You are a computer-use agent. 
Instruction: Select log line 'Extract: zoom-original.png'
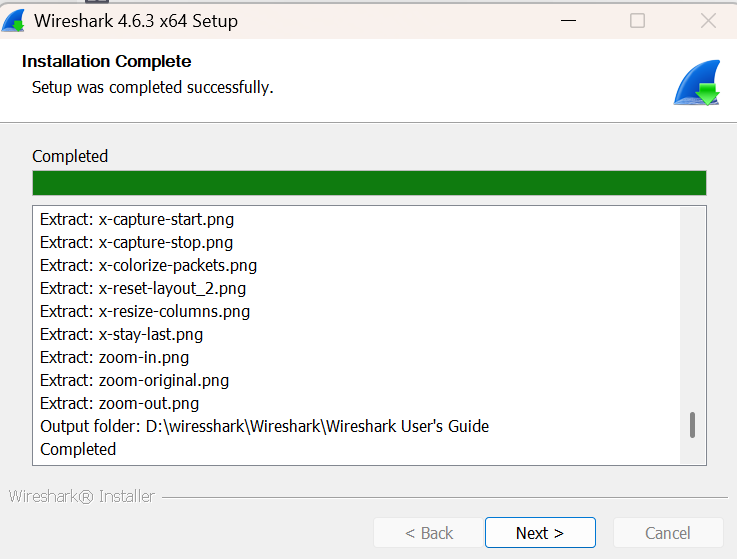[x=134, y=381]
